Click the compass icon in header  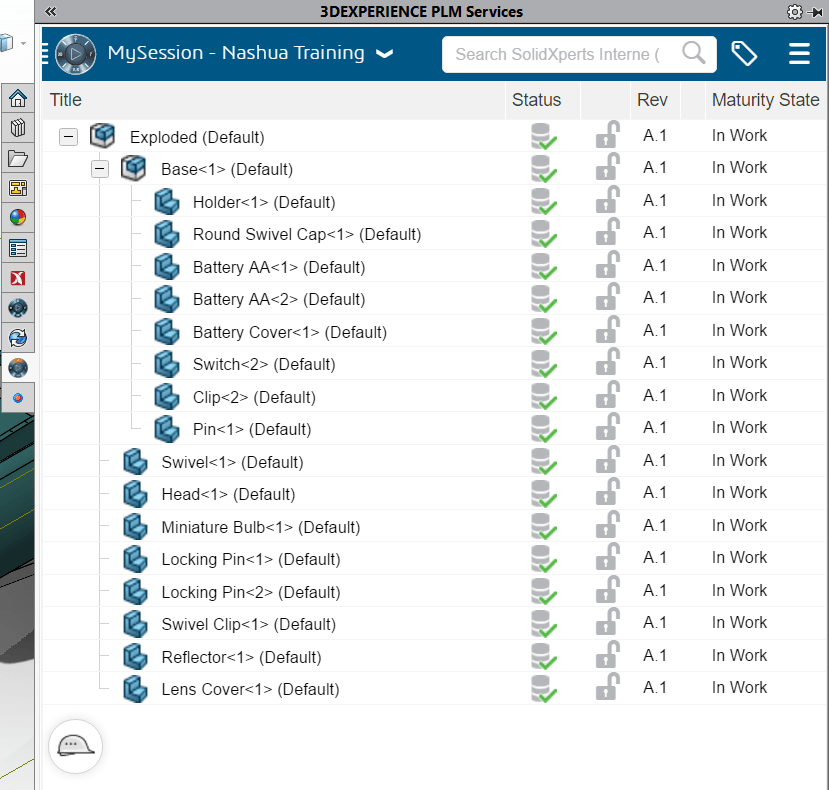76,54
